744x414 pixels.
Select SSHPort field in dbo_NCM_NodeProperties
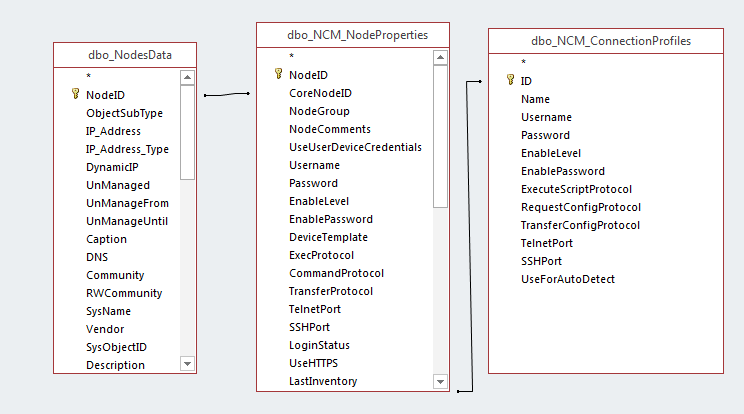tap(309, 328)
